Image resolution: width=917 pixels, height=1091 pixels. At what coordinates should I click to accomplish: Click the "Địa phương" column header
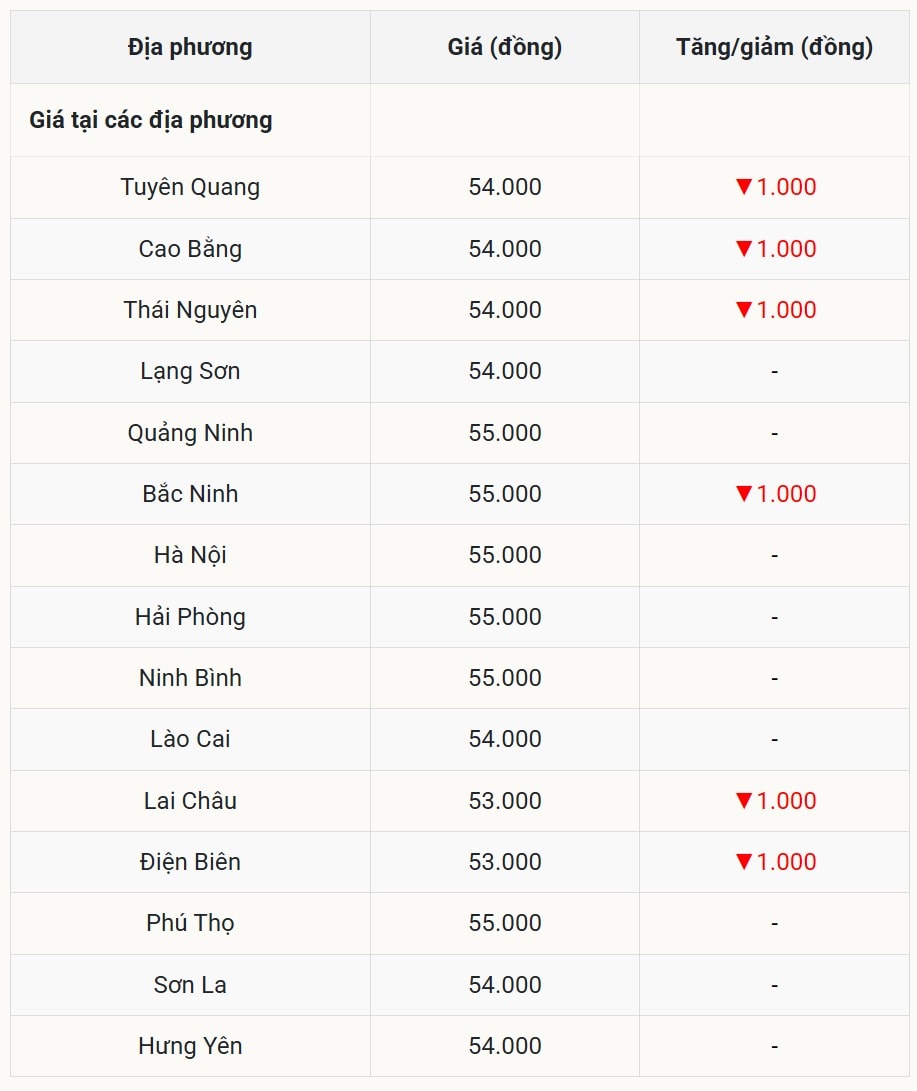[190, 47]
